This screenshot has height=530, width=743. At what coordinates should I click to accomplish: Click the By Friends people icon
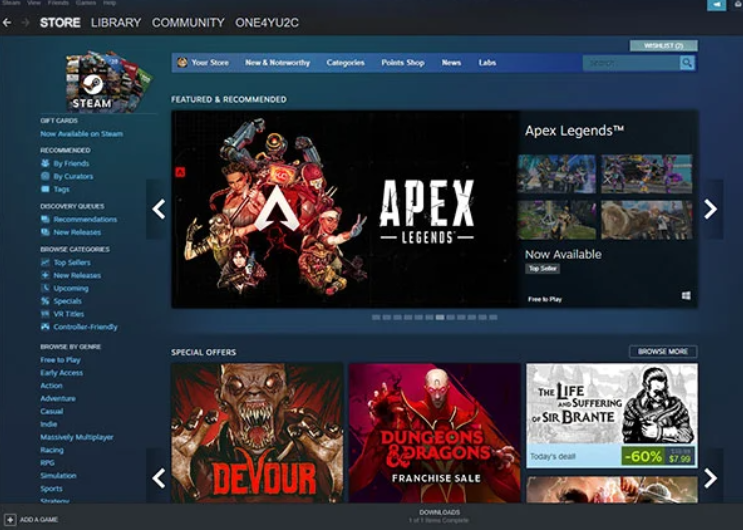click(x=45, y=163)
